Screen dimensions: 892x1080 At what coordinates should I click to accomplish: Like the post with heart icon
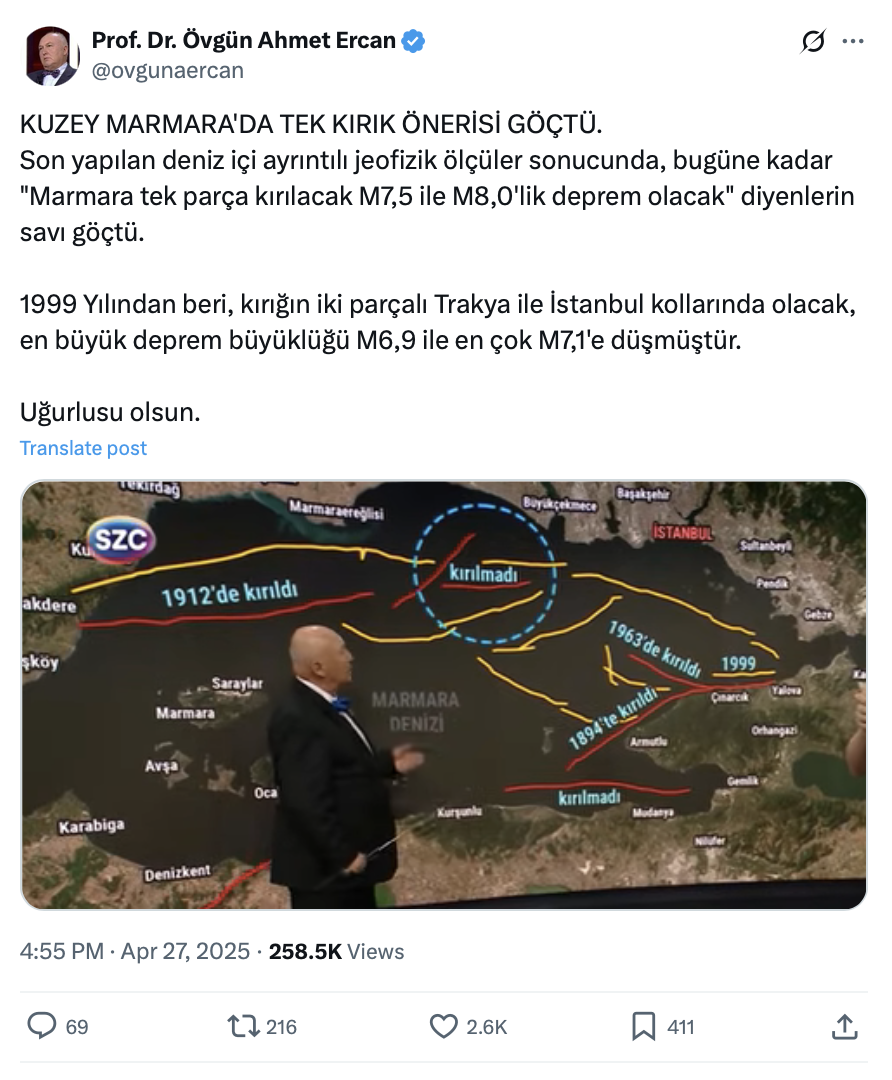tap(444, 1026)
